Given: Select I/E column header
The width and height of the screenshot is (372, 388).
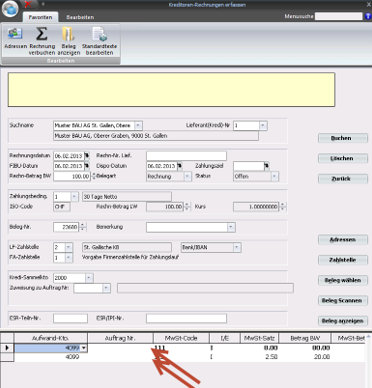Looking at the screenshot, I should 225,338.
